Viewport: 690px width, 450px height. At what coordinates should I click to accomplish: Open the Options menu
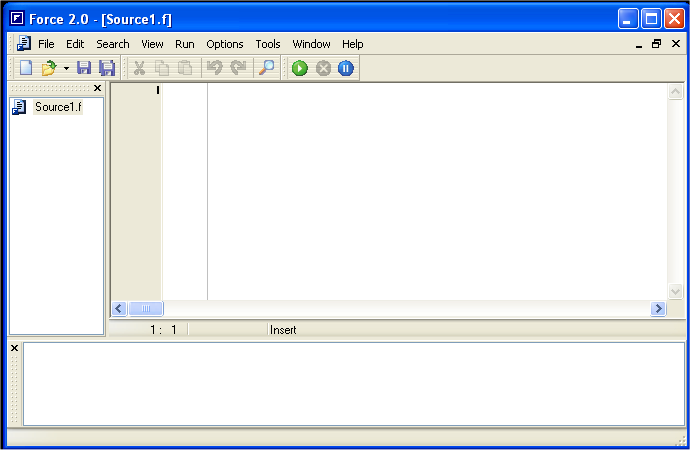click(224, 44)
